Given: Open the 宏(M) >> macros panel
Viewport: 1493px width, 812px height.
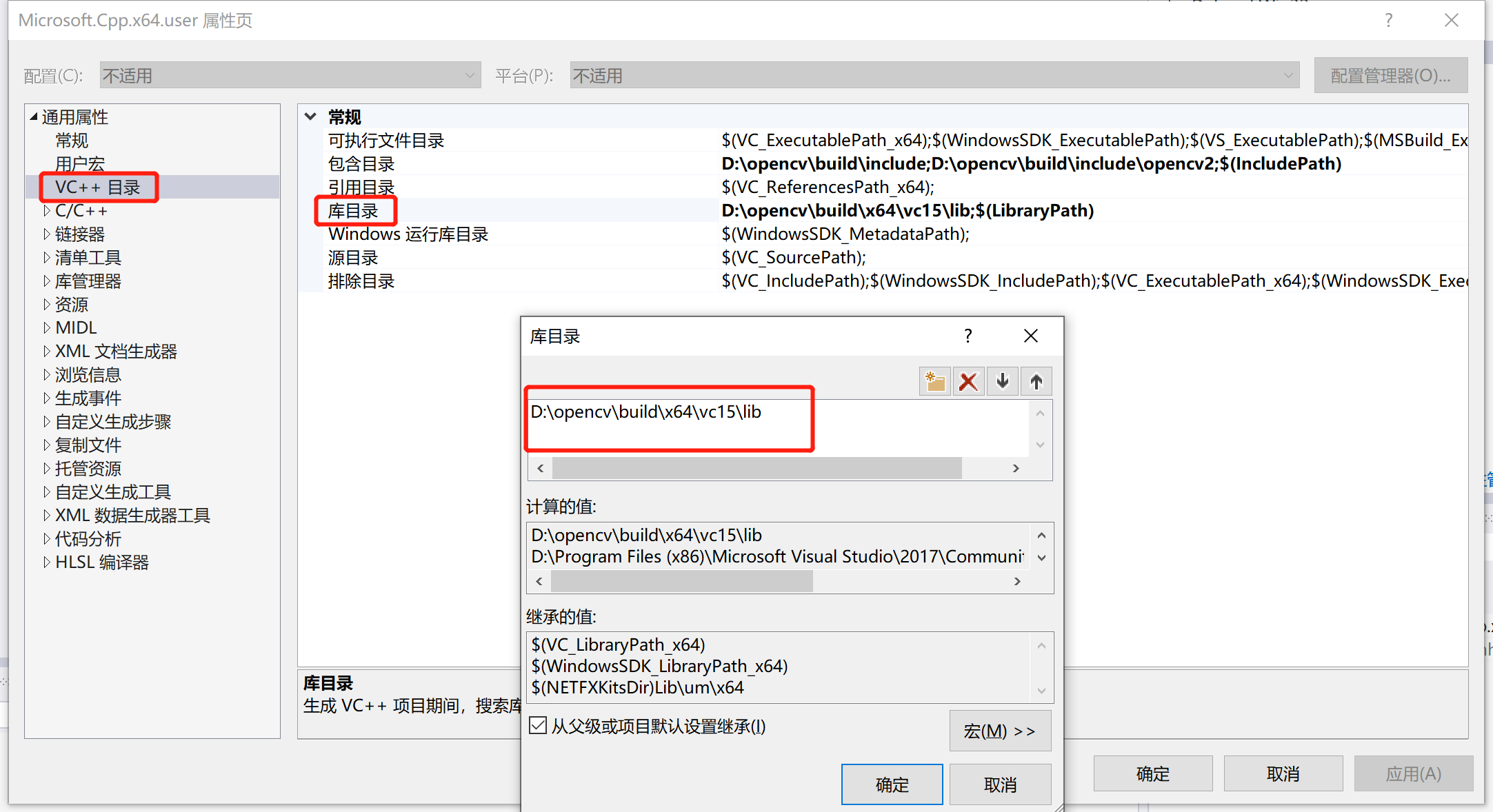Looking at the screenshot, I should pos(999,731).
